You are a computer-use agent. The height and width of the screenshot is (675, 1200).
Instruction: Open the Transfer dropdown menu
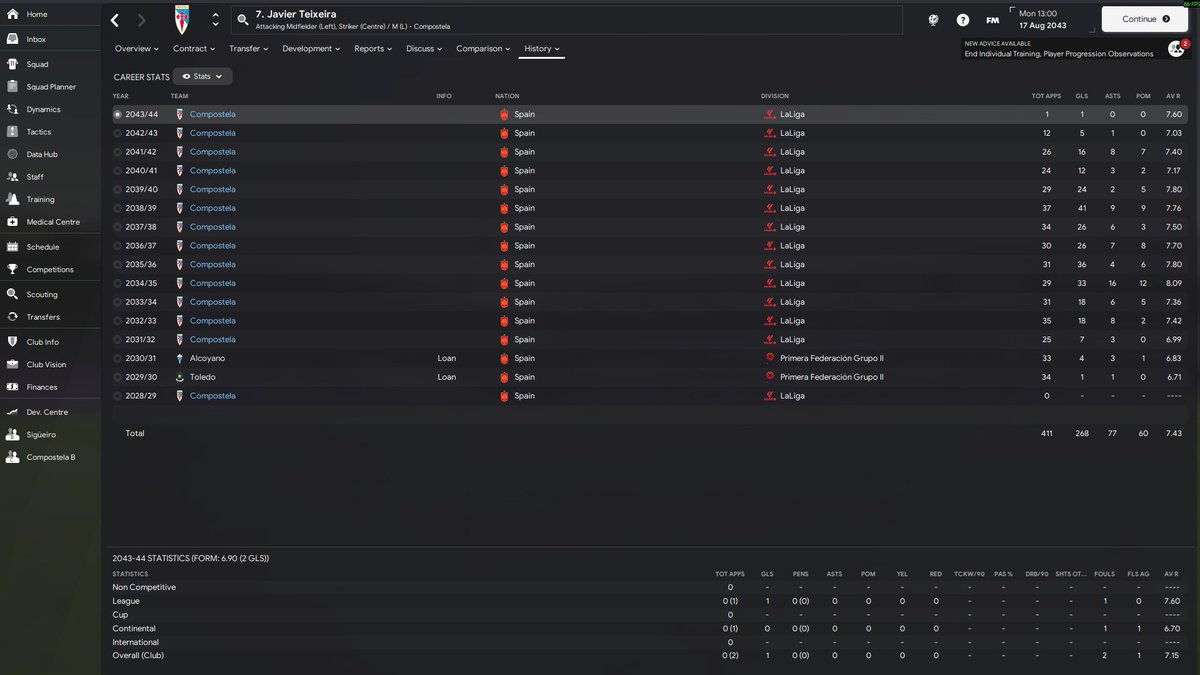click(248, 48)
